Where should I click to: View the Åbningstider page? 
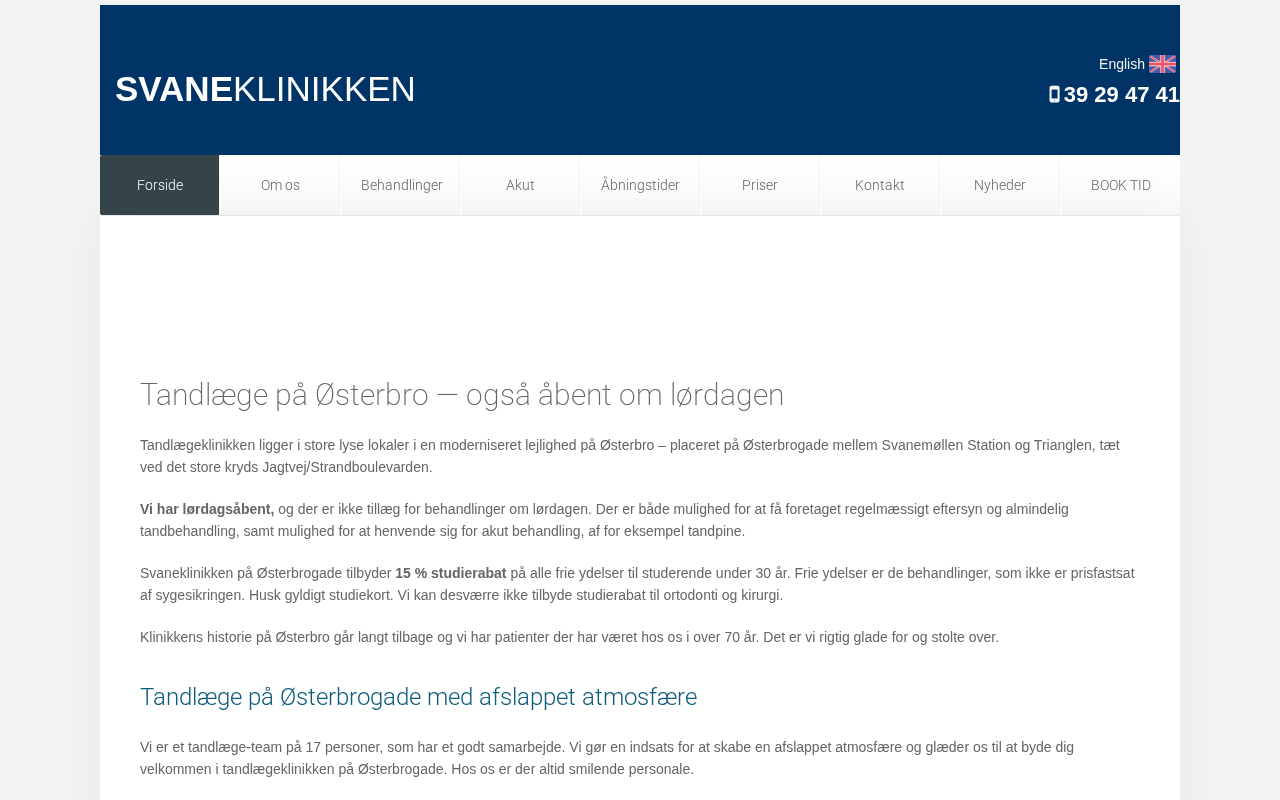640,185
